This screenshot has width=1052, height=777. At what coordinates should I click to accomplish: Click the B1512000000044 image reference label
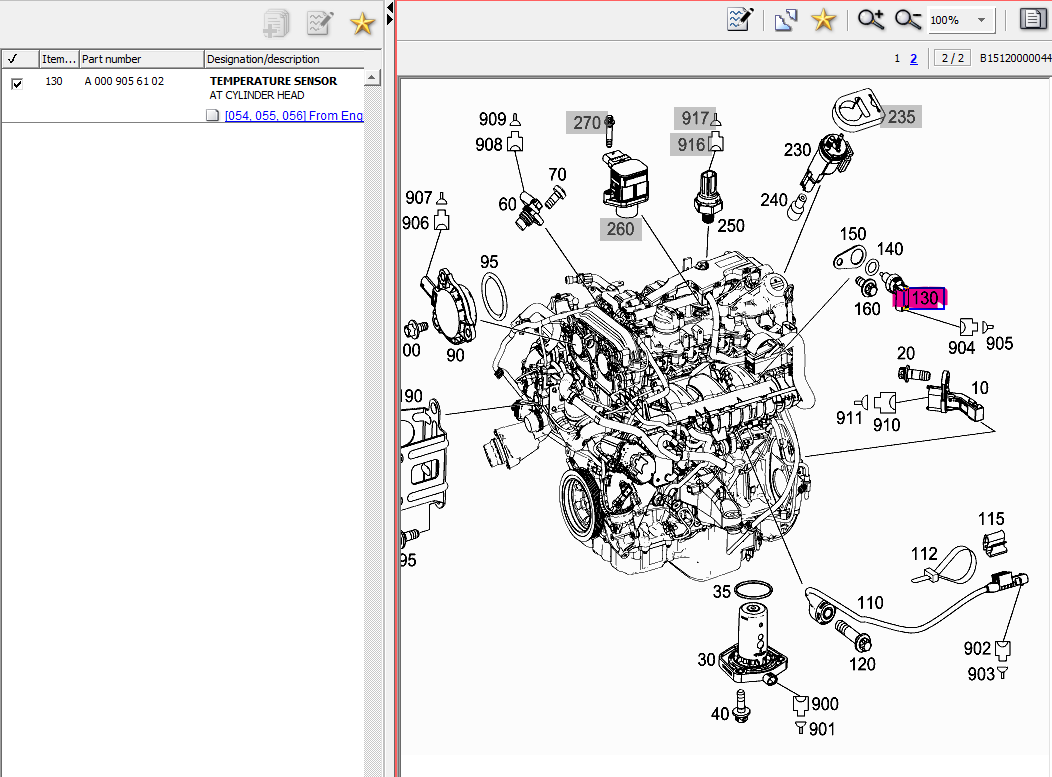1014,58
